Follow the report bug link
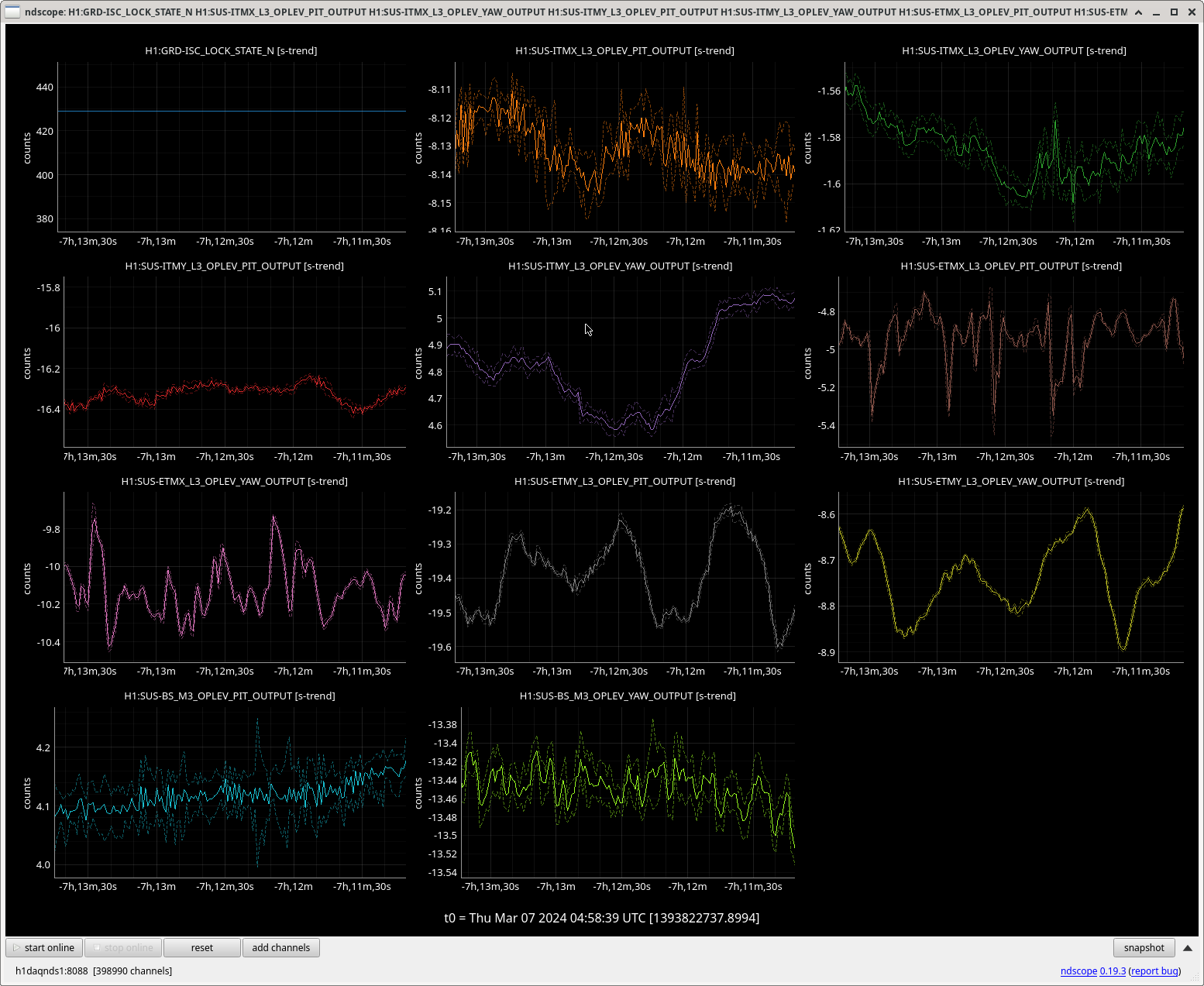The height and width of the screenshot is (986, 1204). click(x=1154, y=971)
